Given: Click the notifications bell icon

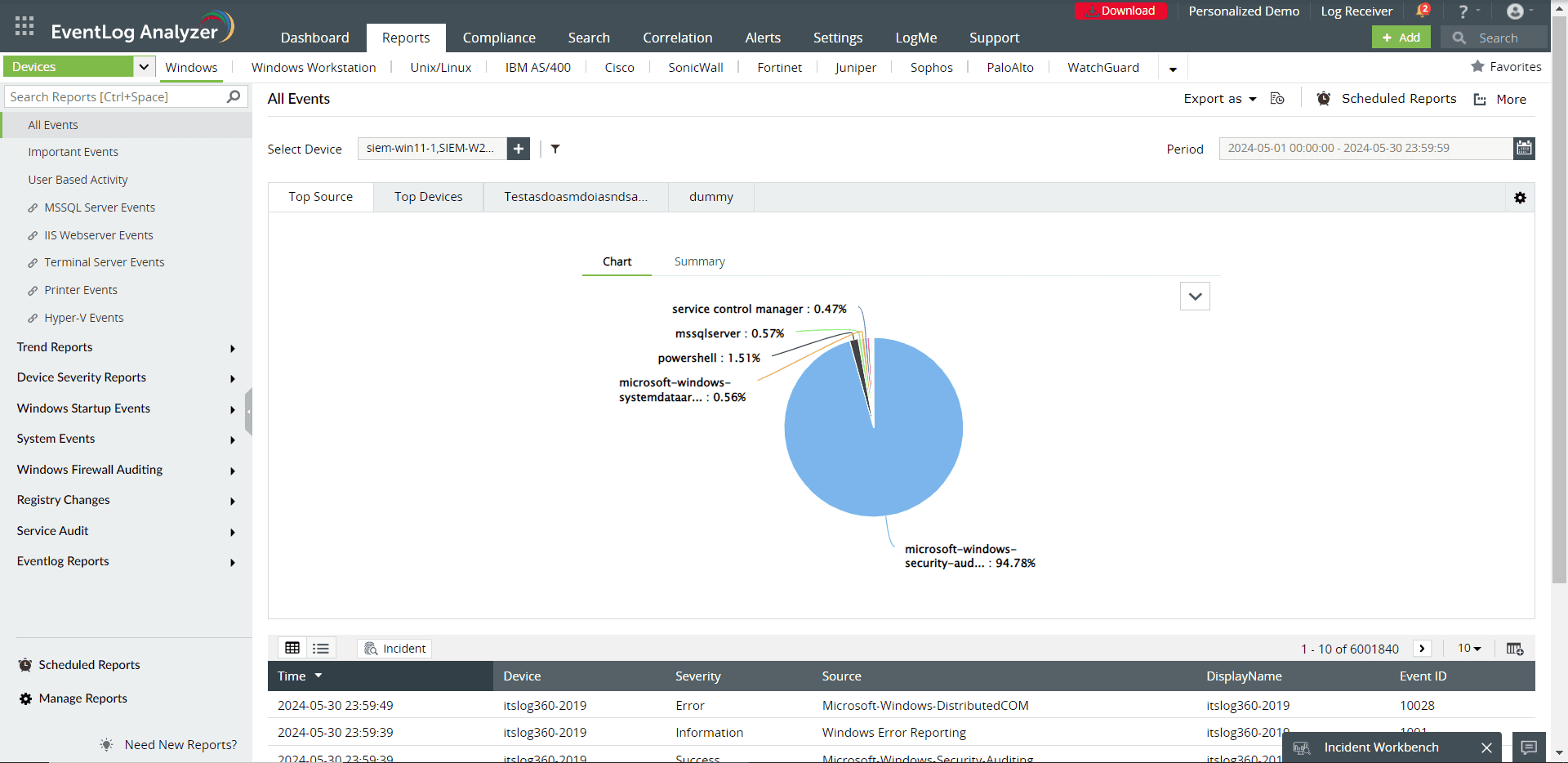Looking at the screenshot, I should (1422, 11).
